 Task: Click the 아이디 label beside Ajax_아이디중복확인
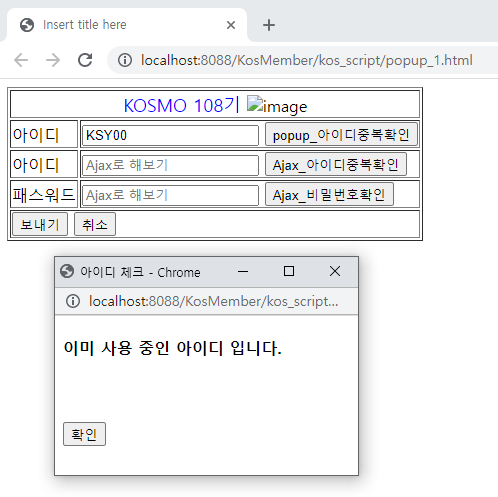coord(36,165)
